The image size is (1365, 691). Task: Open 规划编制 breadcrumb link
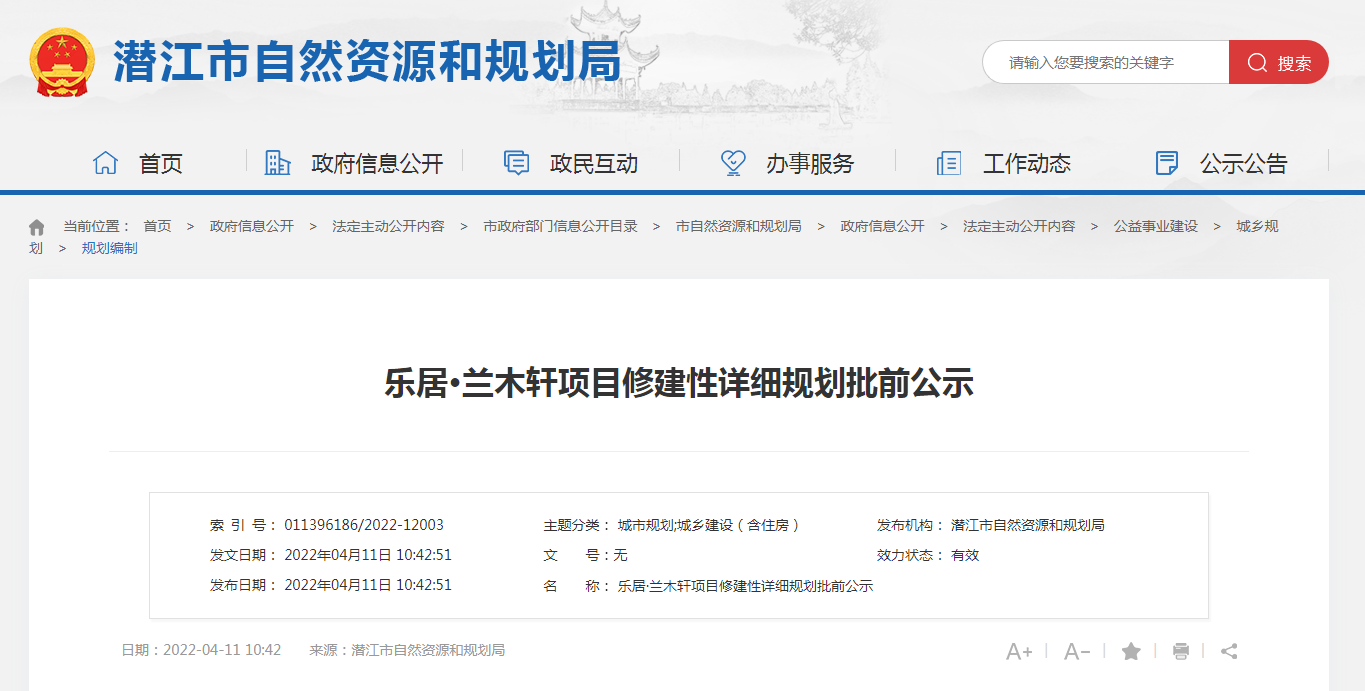(x=109, y=248)
